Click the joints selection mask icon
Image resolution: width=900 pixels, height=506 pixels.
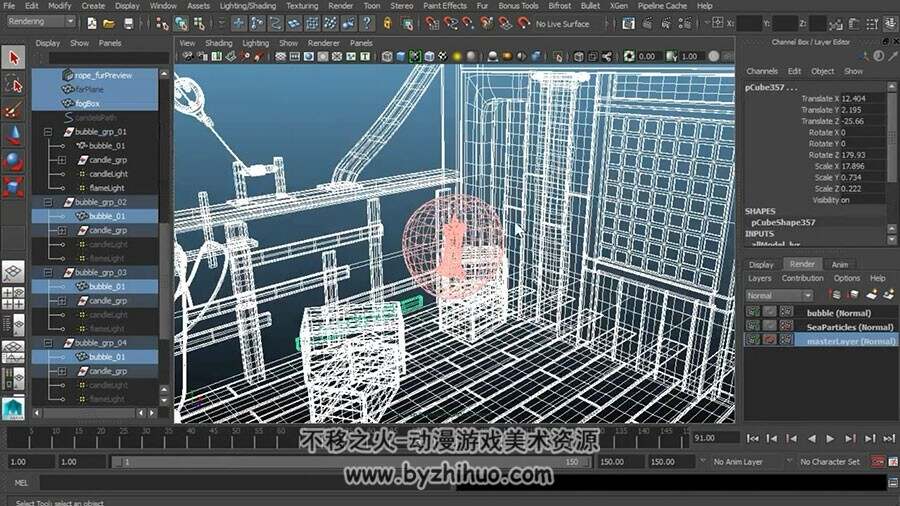(x=257, y=24)
